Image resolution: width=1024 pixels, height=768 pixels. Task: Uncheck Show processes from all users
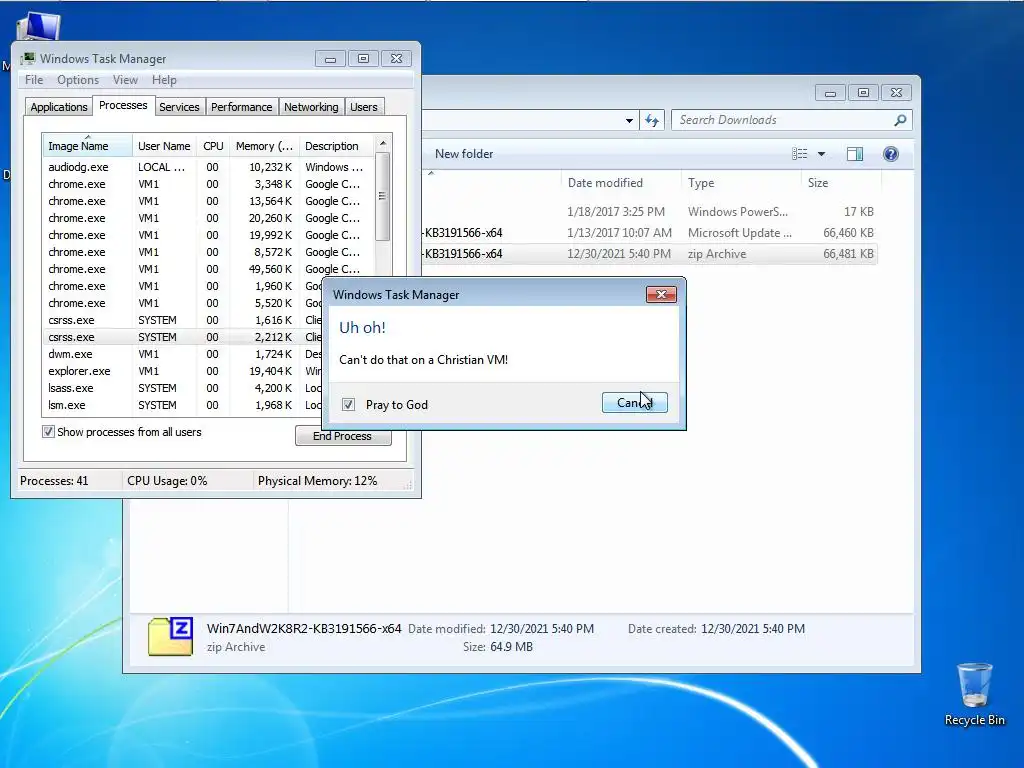point(48,432)
